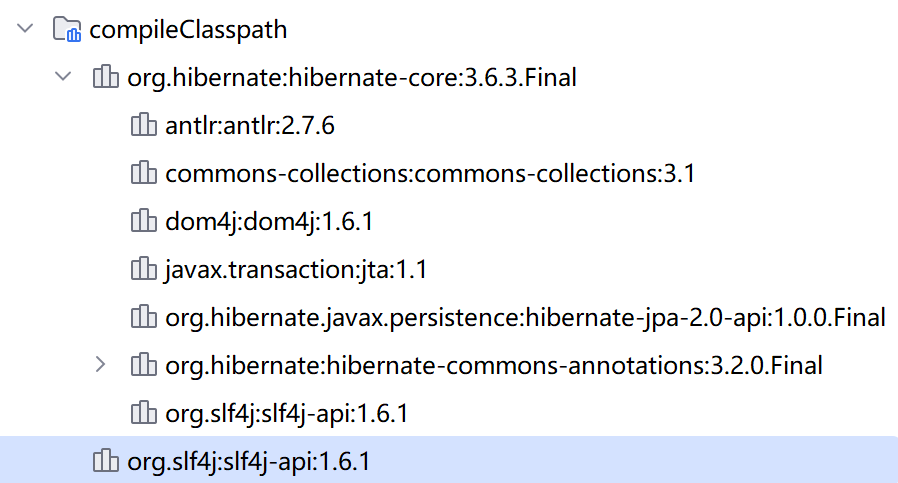Collapse the compileClasspath node
898x483 pixels.
pos(24,30)
